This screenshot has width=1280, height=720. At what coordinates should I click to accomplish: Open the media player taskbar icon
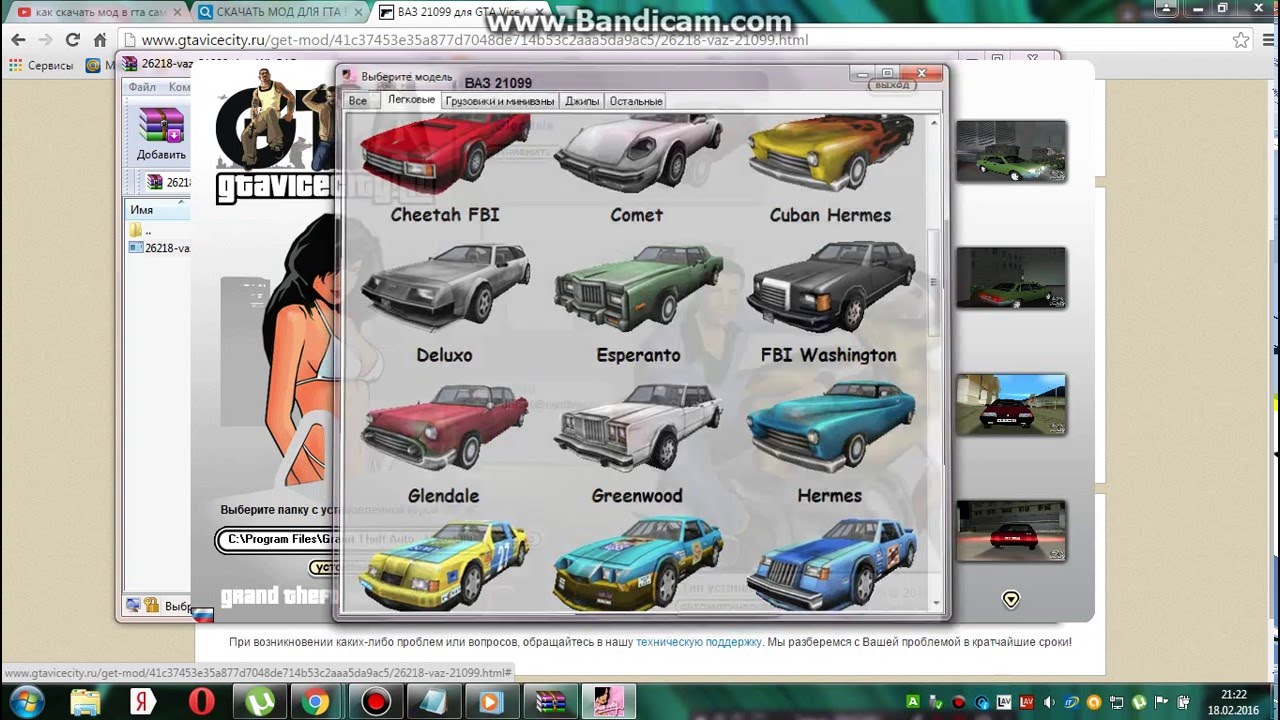point(492,701)
